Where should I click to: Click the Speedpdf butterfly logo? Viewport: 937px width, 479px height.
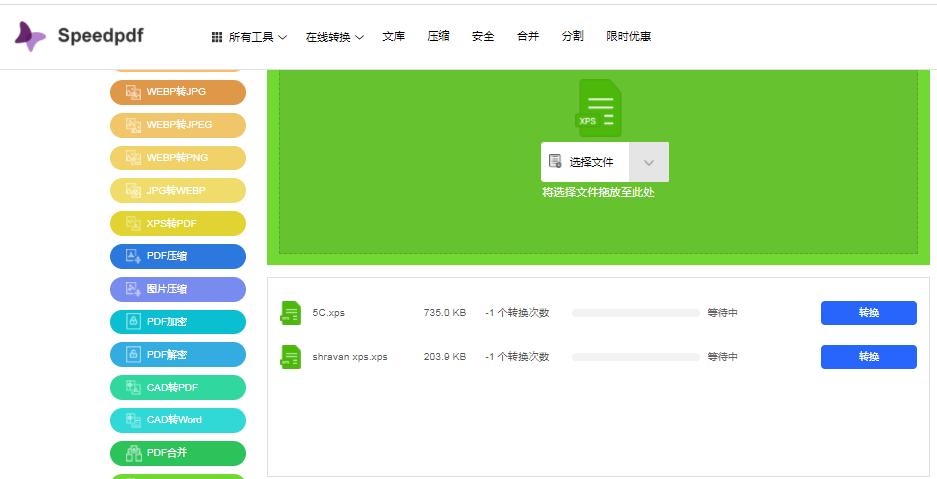[30, 37]
